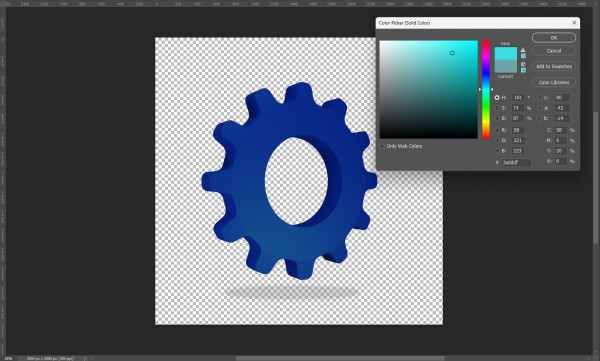Click the out-of-gamut warning triangle icon
Viewport: 600px width, 361px height.
pyautogui.click(x=523, y=50)
